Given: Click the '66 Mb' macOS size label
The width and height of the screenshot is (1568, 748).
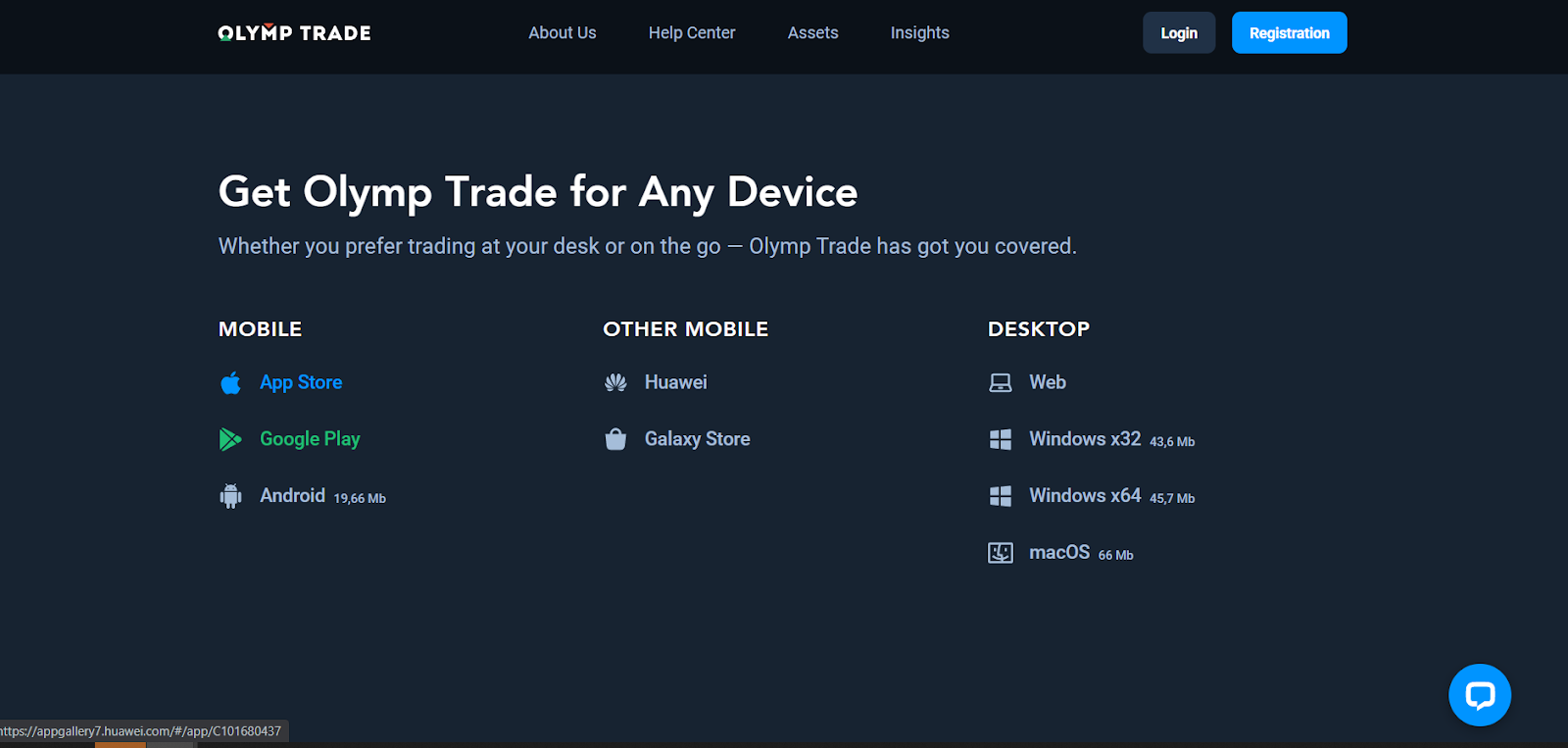Looking at the screenshot, I should [x=1116, y=556].
